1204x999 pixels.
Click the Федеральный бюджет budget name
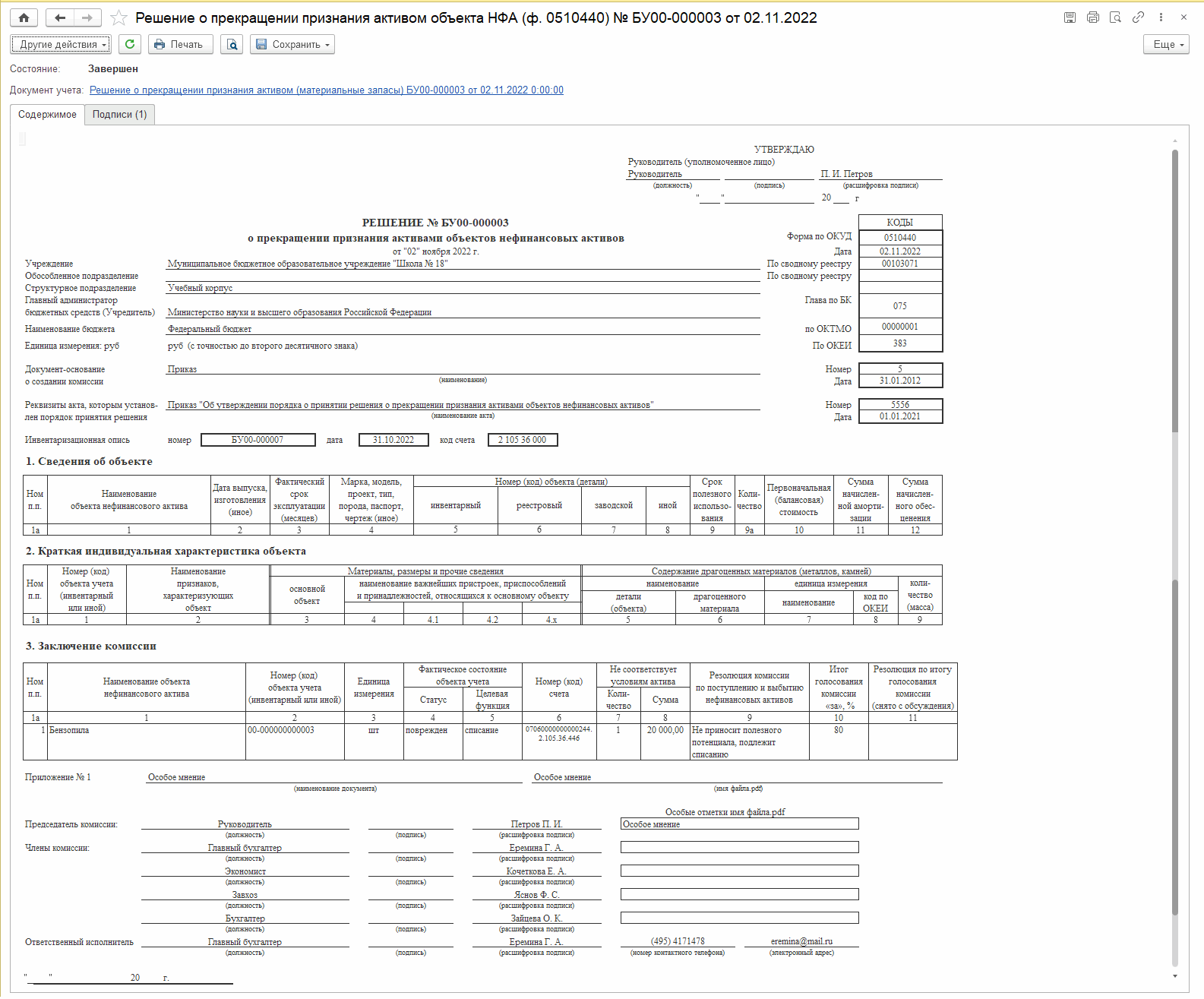coord(210,329)
